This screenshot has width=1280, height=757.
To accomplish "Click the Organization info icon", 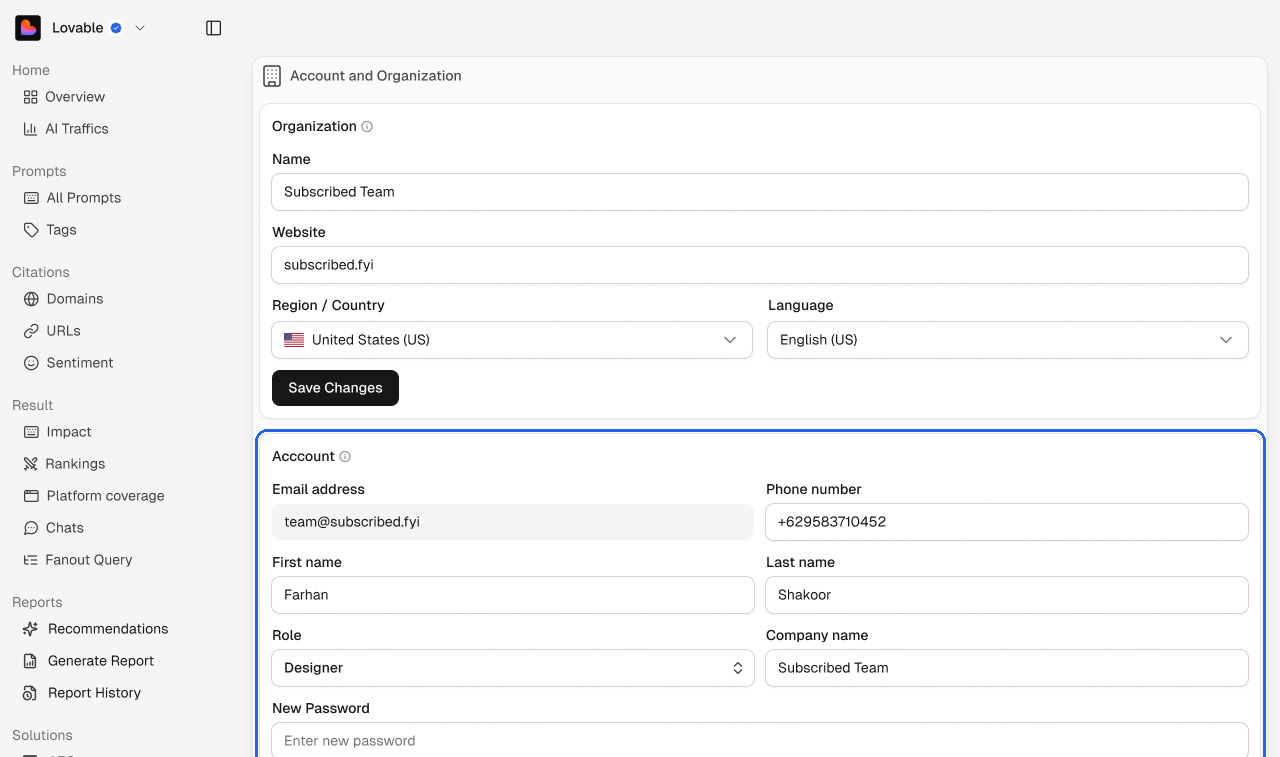I will [367, 127].
